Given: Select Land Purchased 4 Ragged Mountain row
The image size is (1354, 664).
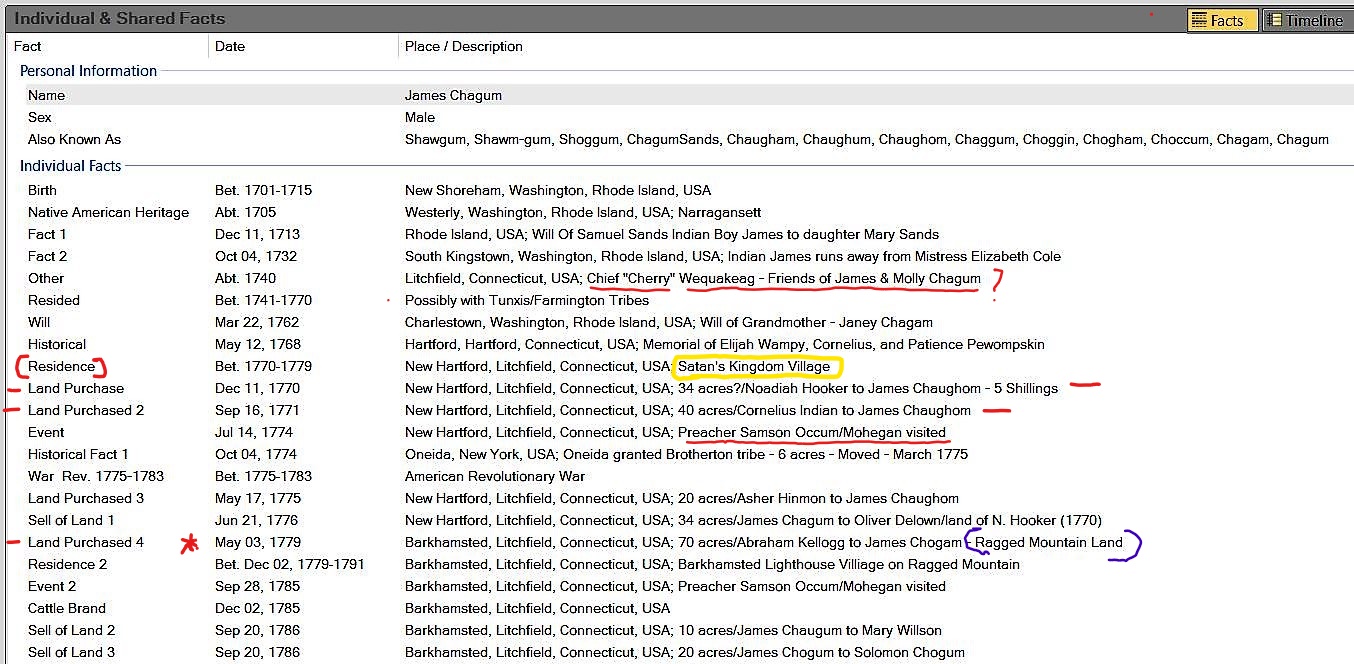Looking at the screenshot, I should coord(86,542).
